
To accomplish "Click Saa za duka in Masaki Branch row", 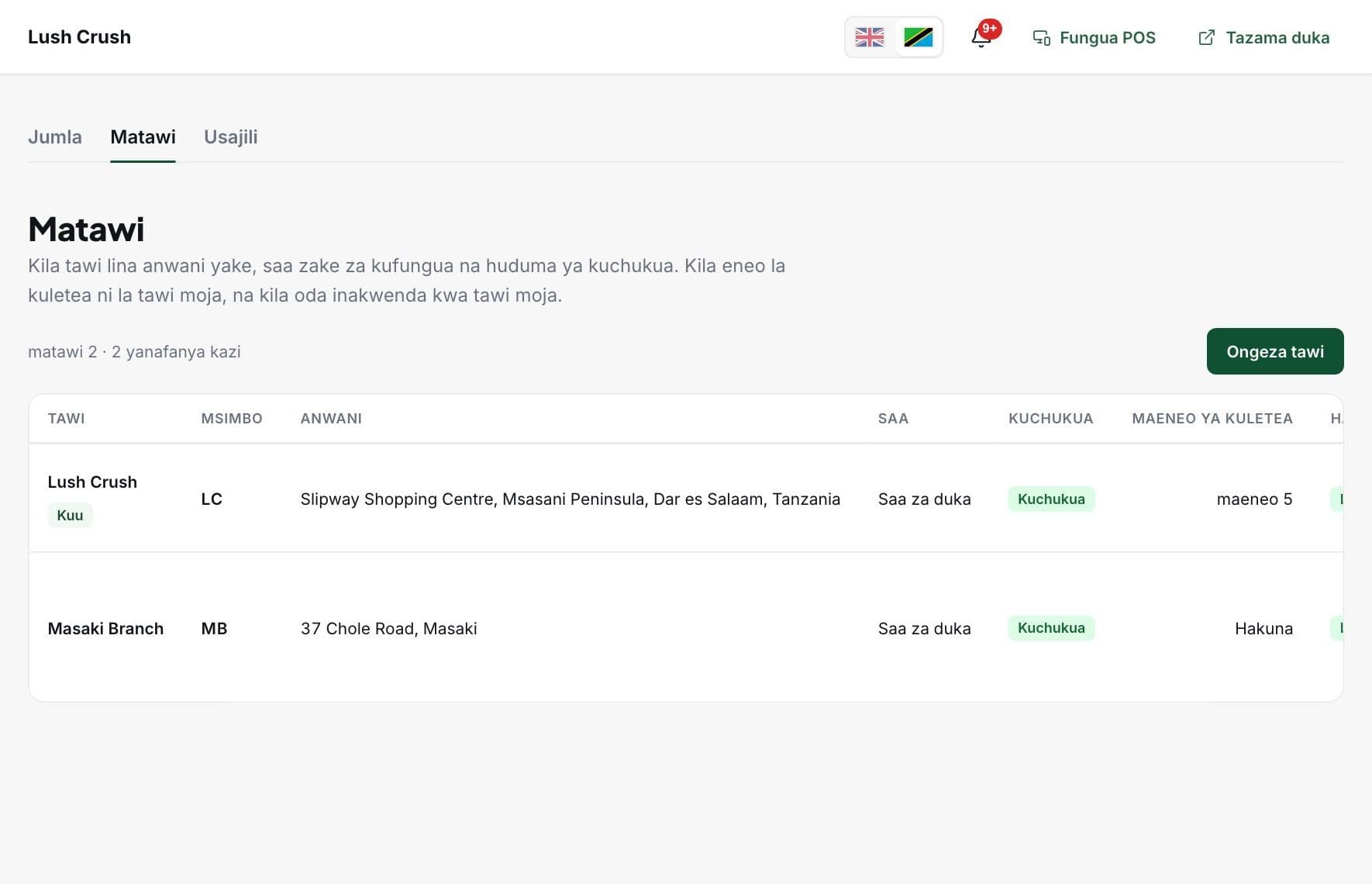I will click(924, 629).
